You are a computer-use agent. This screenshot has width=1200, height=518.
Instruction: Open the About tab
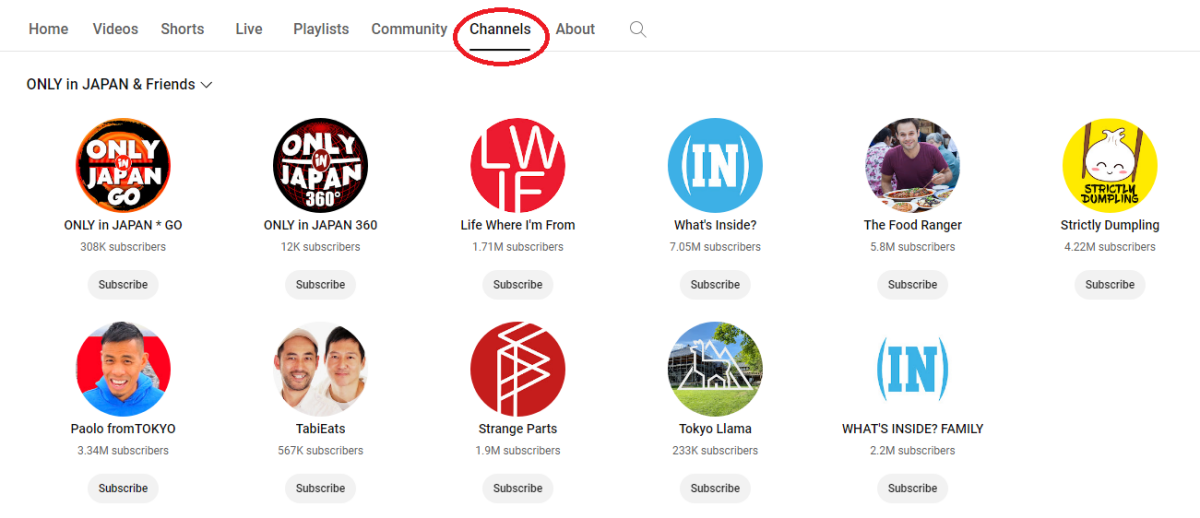[x=575, y=29]
